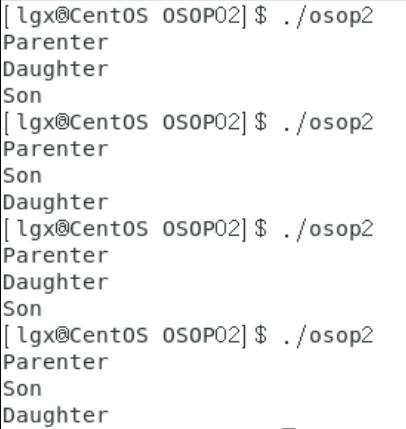Click the Son output of the first run
Image resolution: width=406 pixels, height=429 pixels.
(22, 96)
